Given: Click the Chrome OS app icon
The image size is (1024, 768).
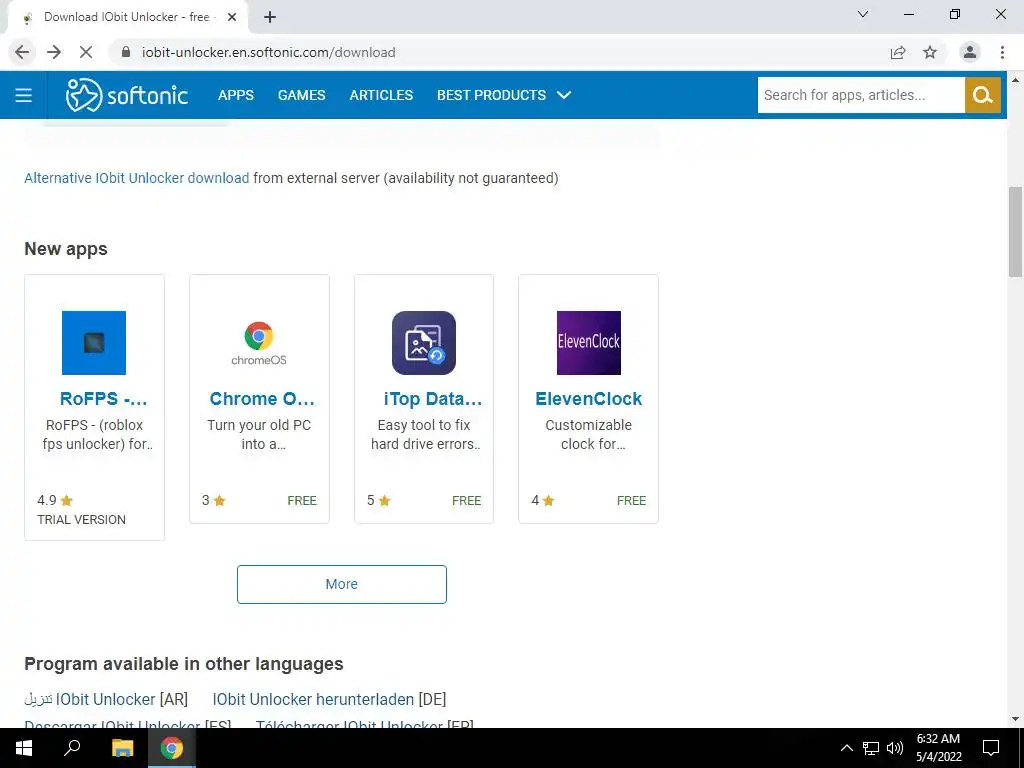Looking at the screenshot, I should [259, 343].
